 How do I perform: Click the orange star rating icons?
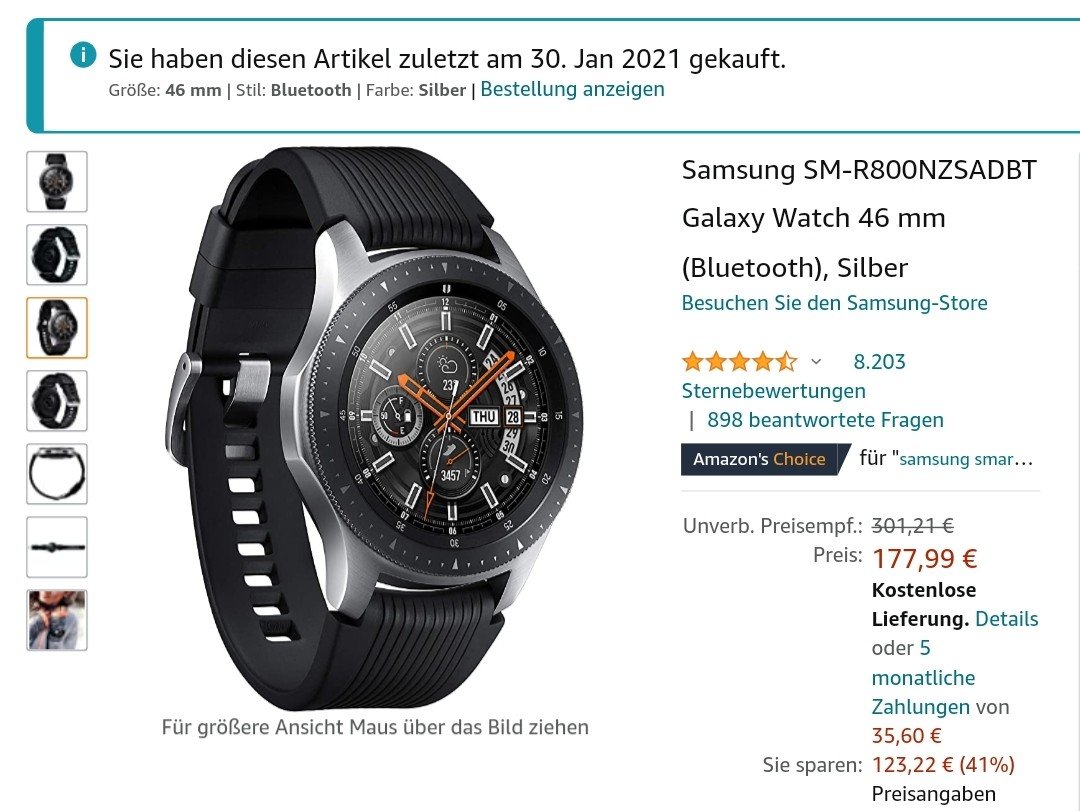coord(739,361)
